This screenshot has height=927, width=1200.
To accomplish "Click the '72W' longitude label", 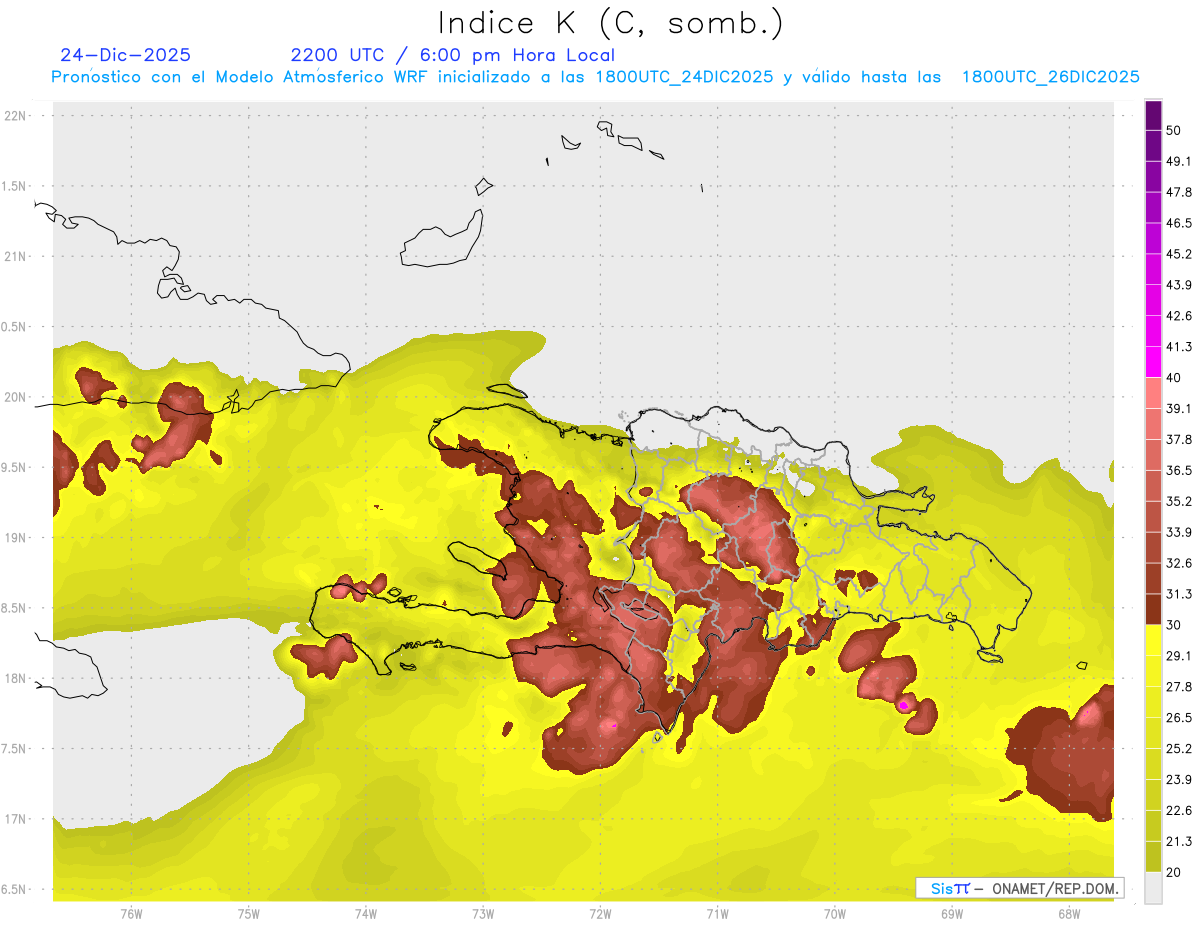I will (x=600, y=914).
